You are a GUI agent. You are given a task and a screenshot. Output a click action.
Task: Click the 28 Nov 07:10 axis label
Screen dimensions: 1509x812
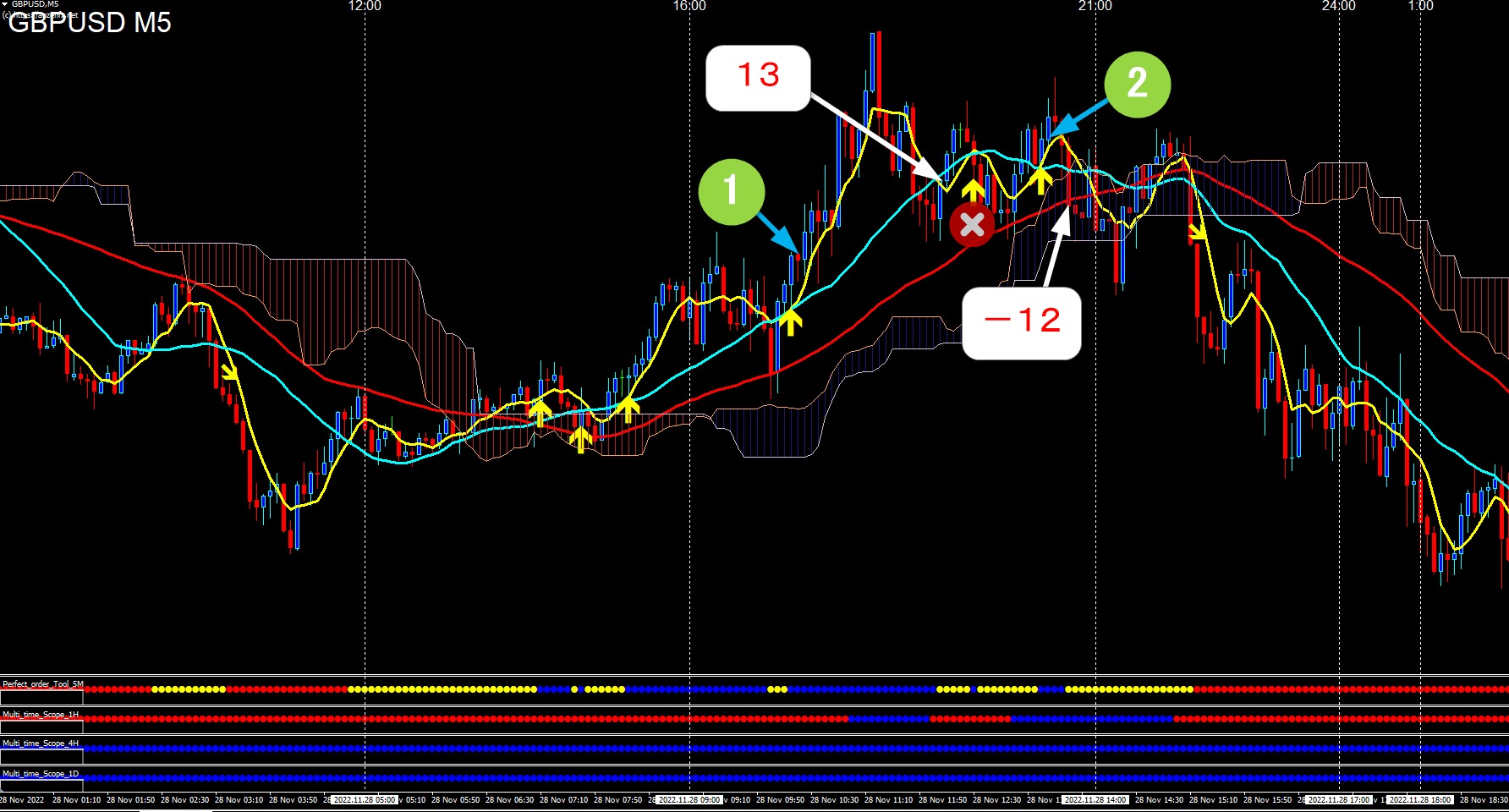click(563, 799)
